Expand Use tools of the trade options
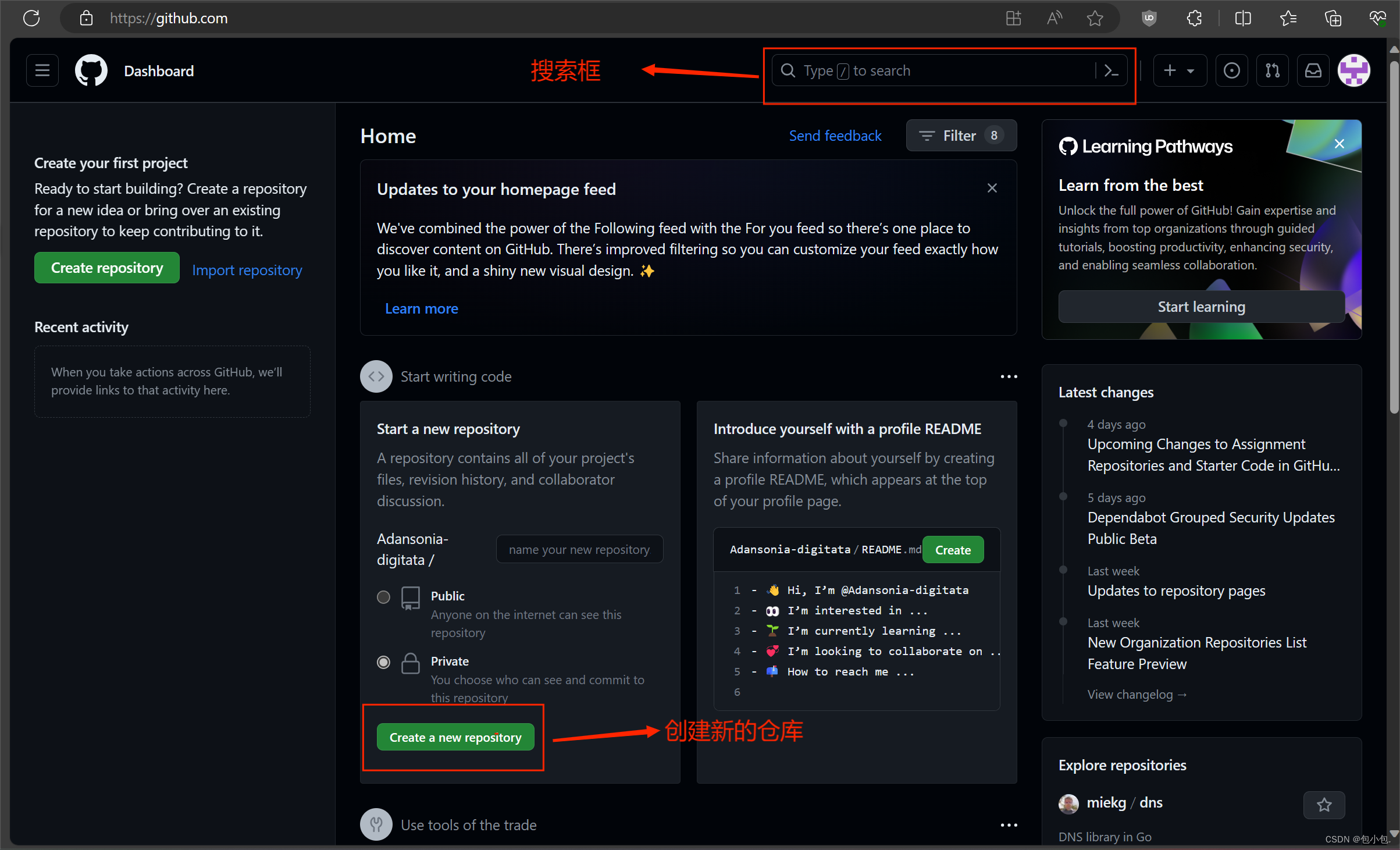Image resolution: width=1400 pixels, height=850 pixels. pyautogui.click(x=1009, y=825)
